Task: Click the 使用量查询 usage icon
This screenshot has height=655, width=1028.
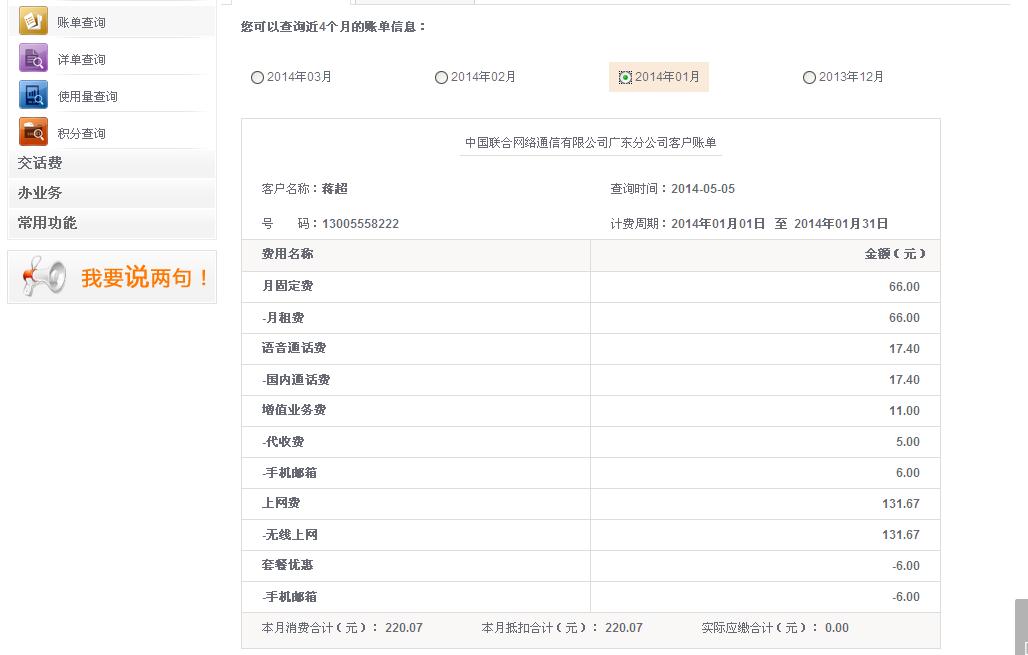Action: point(33,96)
